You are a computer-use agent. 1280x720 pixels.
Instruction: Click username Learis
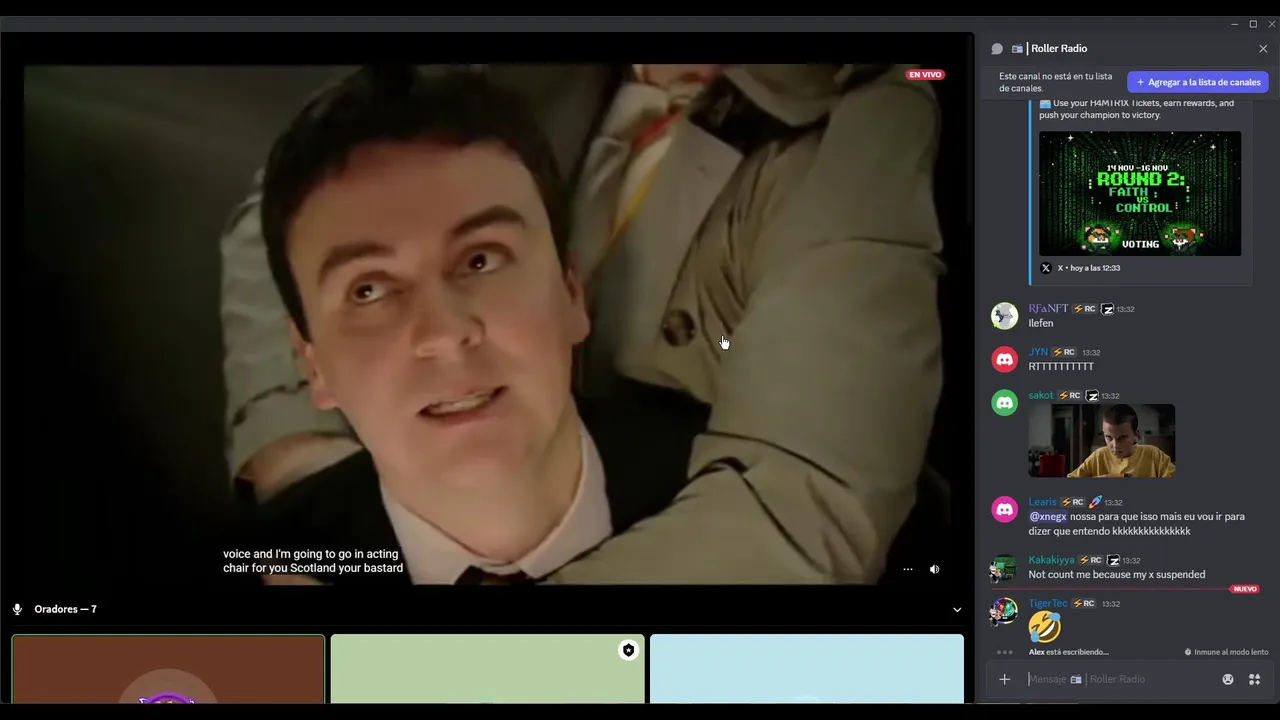(1042, 502)
